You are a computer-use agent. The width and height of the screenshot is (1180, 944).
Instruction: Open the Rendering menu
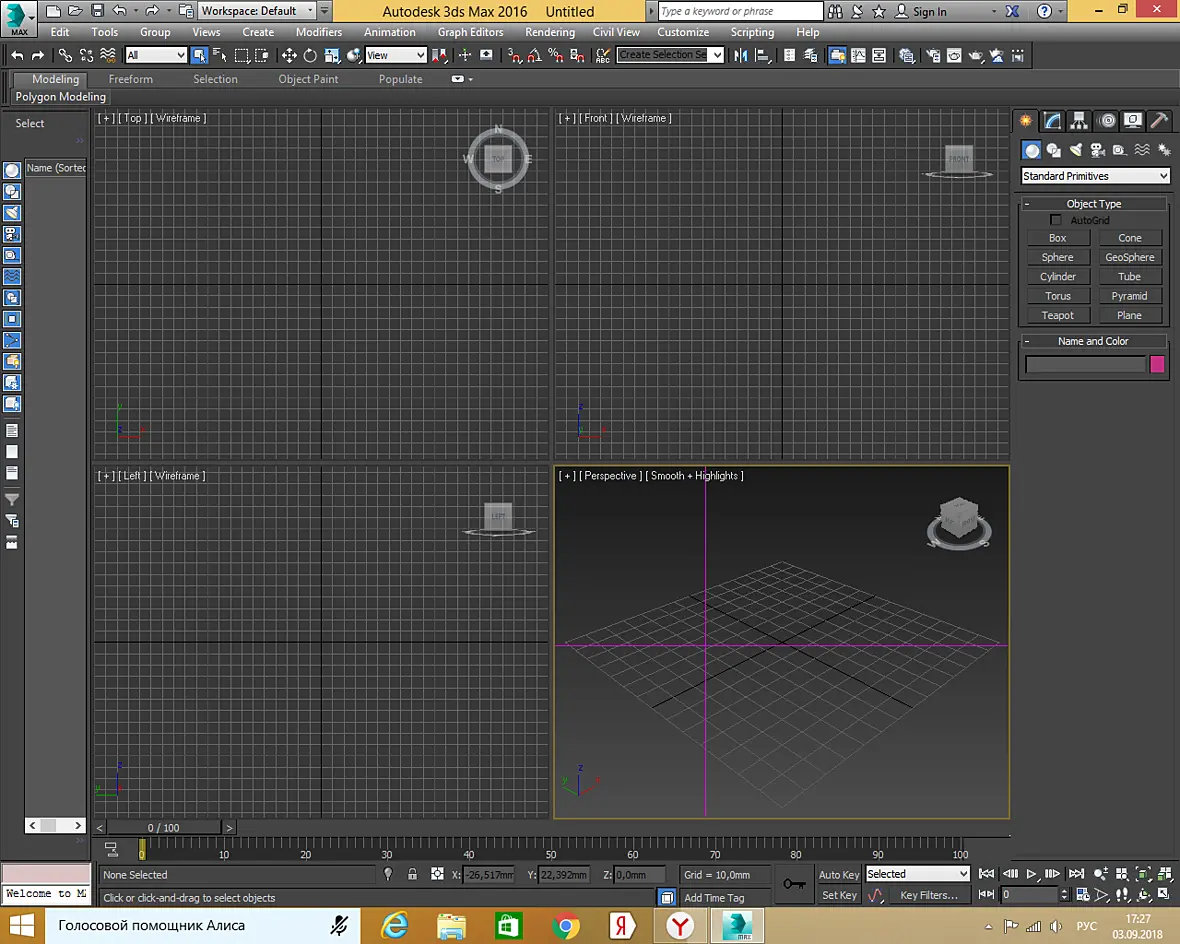(549, 32)
